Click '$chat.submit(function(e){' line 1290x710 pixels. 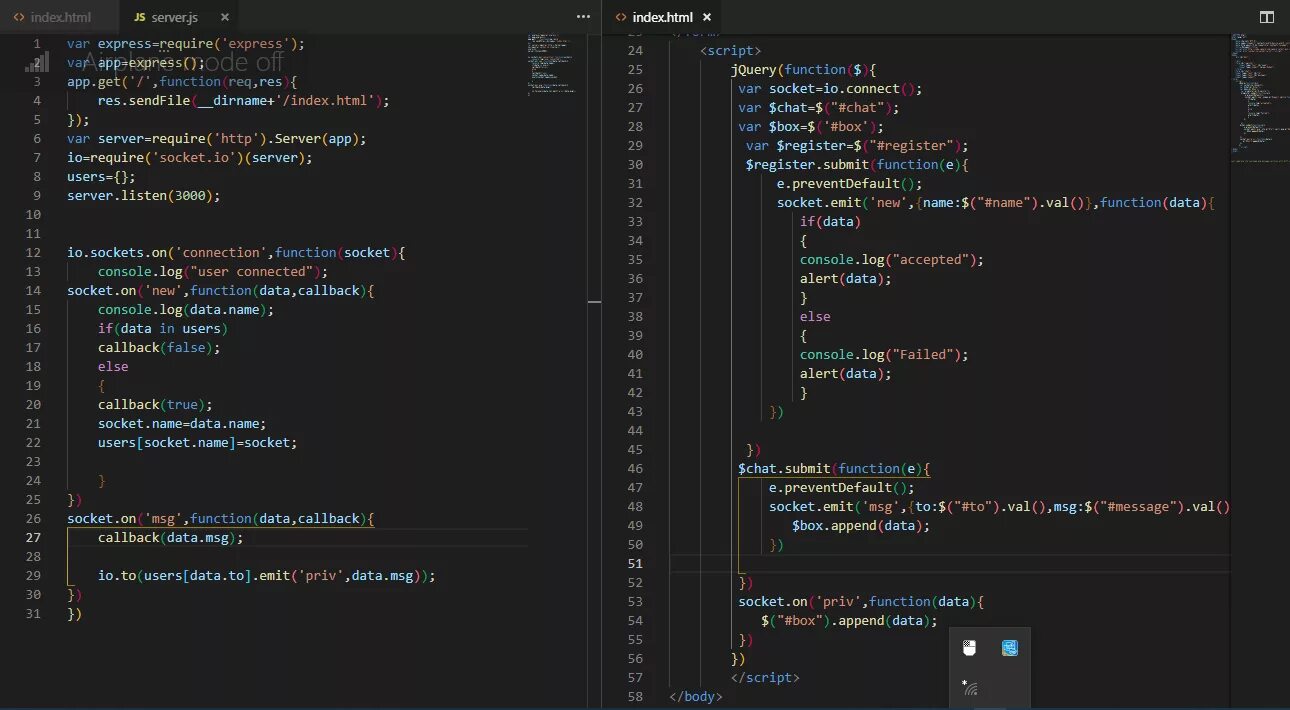835,468
